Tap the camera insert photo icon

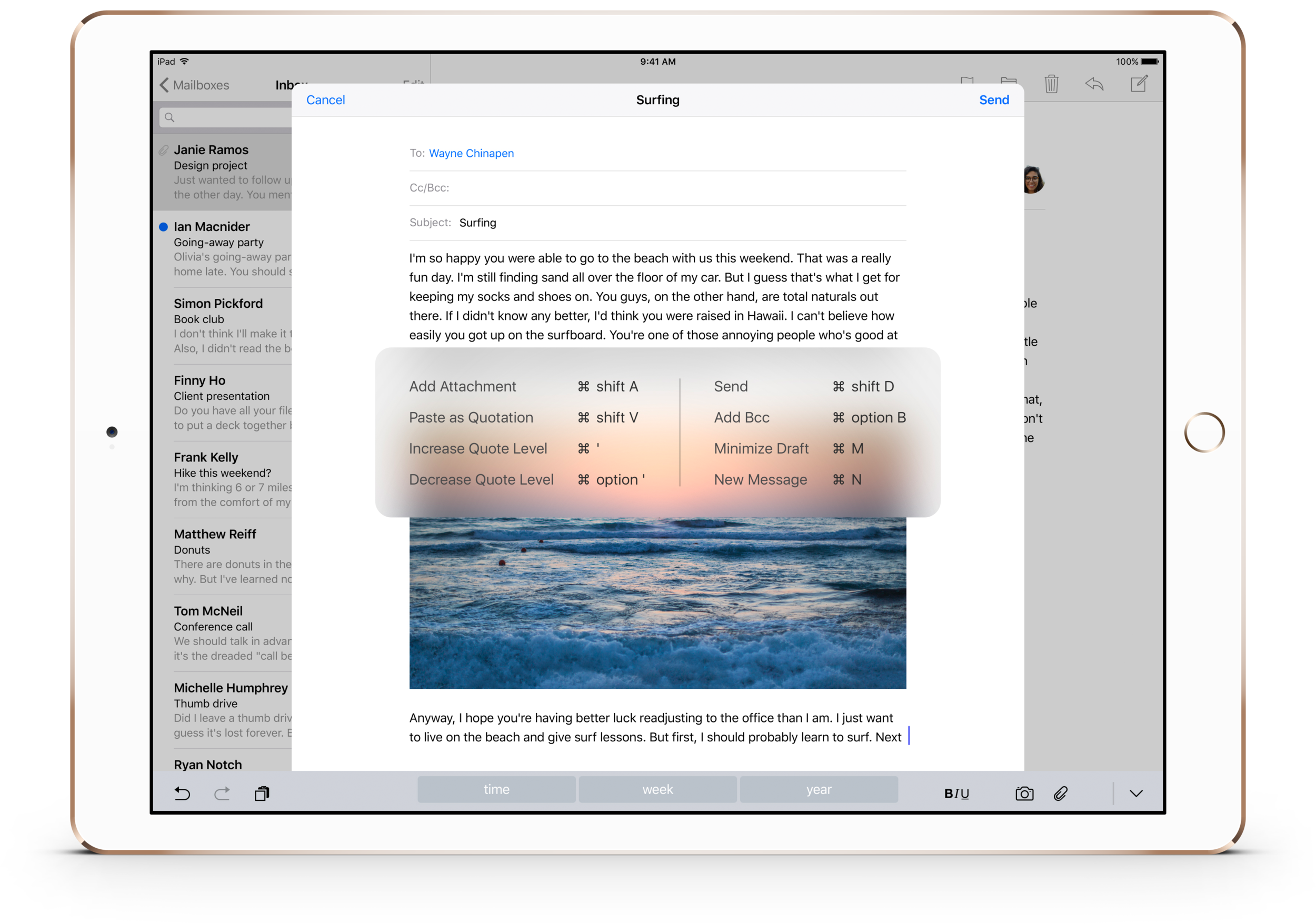tap(1024, 794)
